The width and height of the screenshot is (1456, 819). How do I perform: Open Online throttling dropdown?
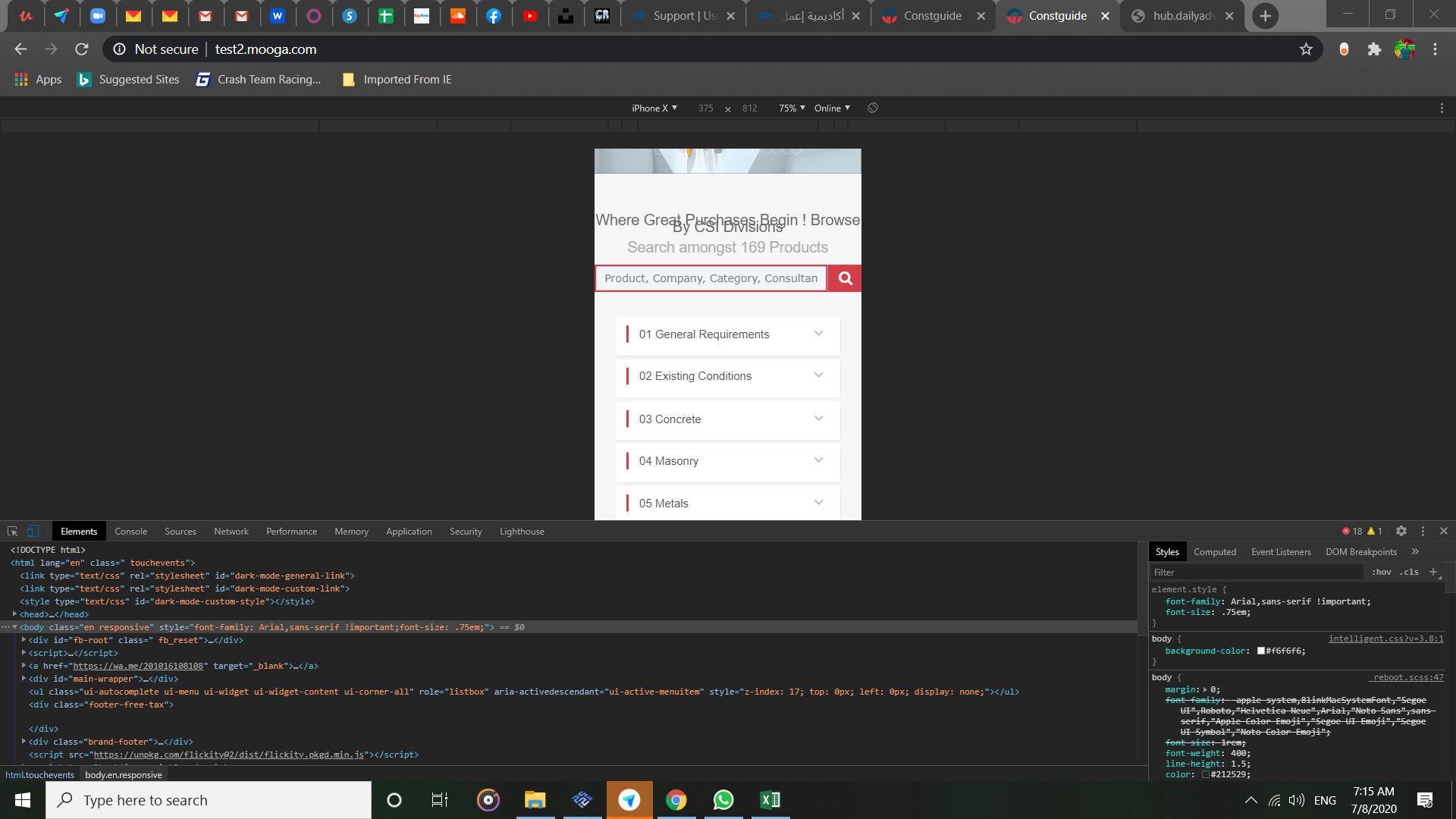pos(832,108)
